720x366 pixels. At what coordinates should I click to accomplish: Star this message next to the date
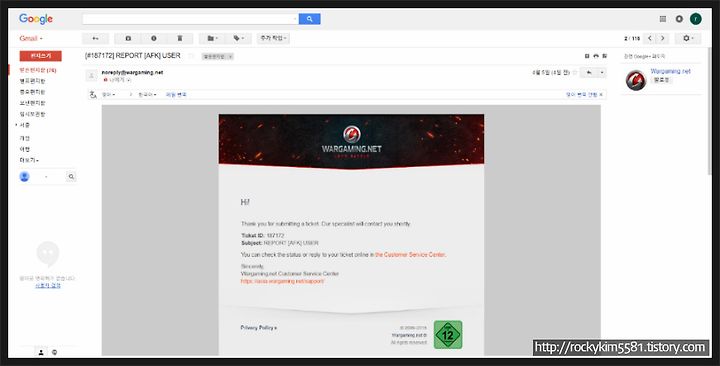(x=575, y=73)
